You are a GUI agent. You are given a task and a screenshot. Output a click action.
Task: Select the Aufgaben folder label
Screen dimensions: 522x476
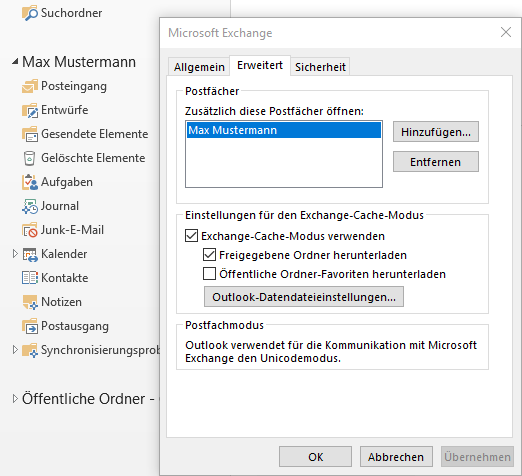pos(67,182)
